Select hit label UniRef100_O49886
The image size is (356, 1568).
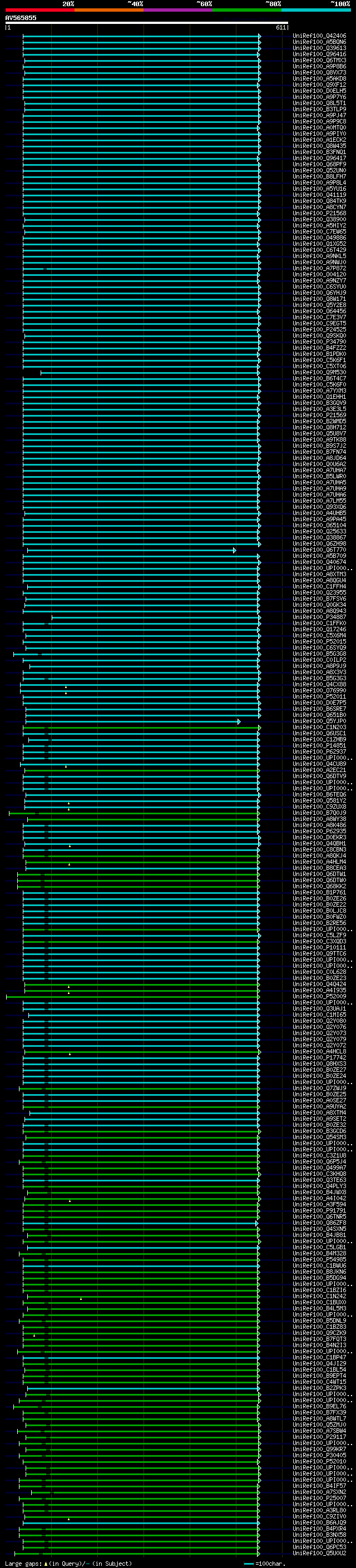319,238
